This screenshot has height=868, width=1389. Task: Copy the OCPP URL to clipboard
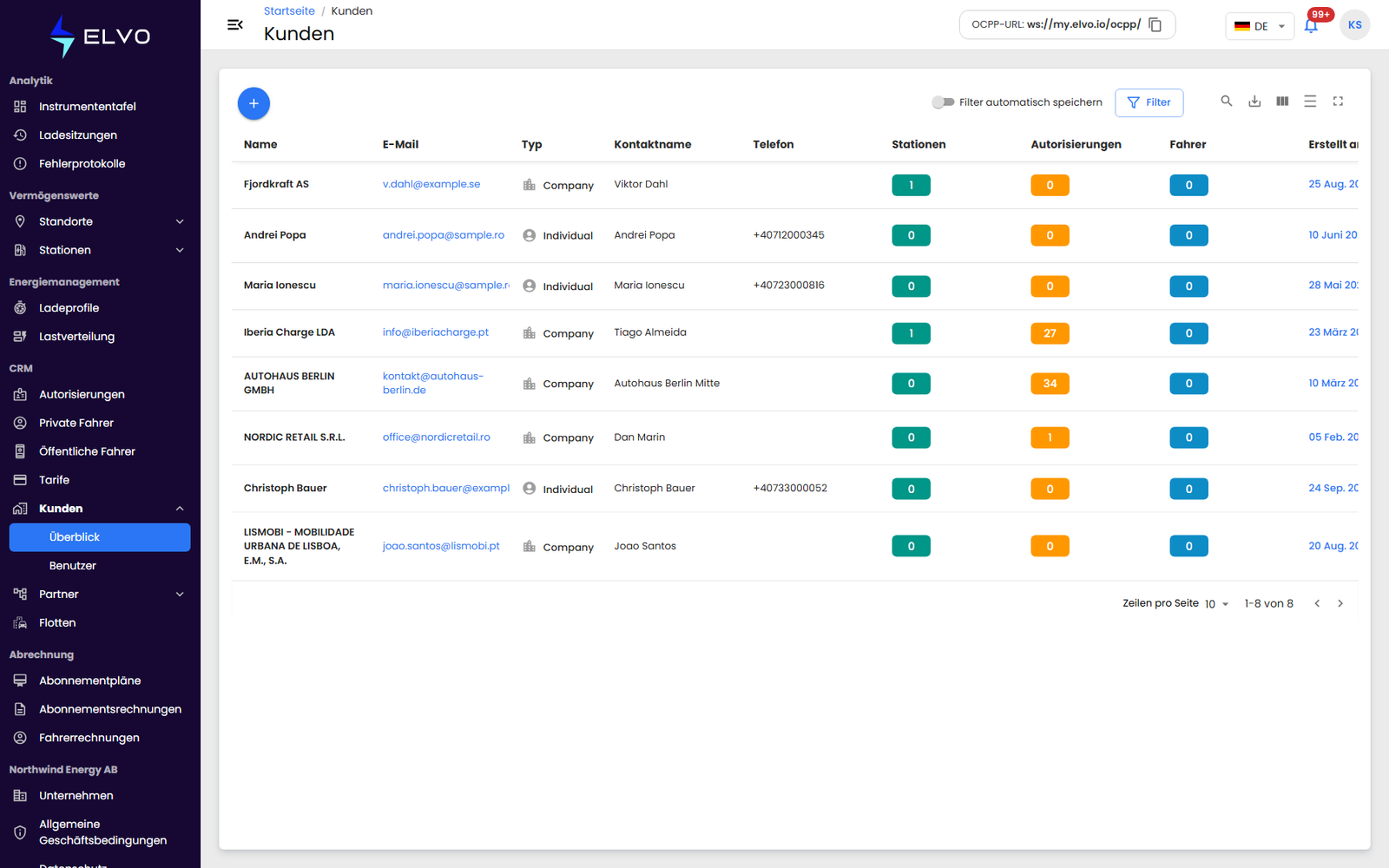point(1155,25)
